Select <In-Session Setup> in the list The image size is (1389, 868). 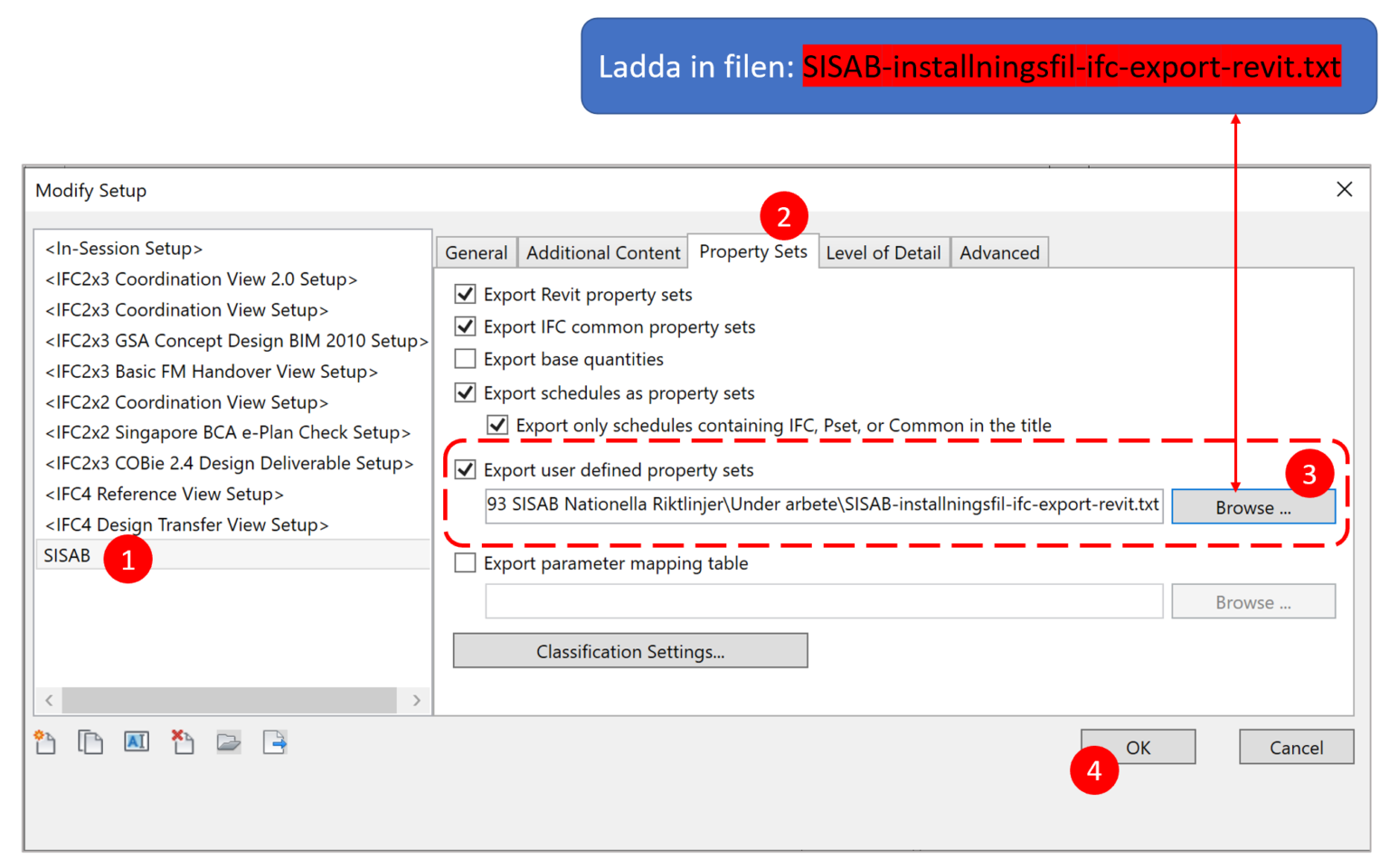124,248
